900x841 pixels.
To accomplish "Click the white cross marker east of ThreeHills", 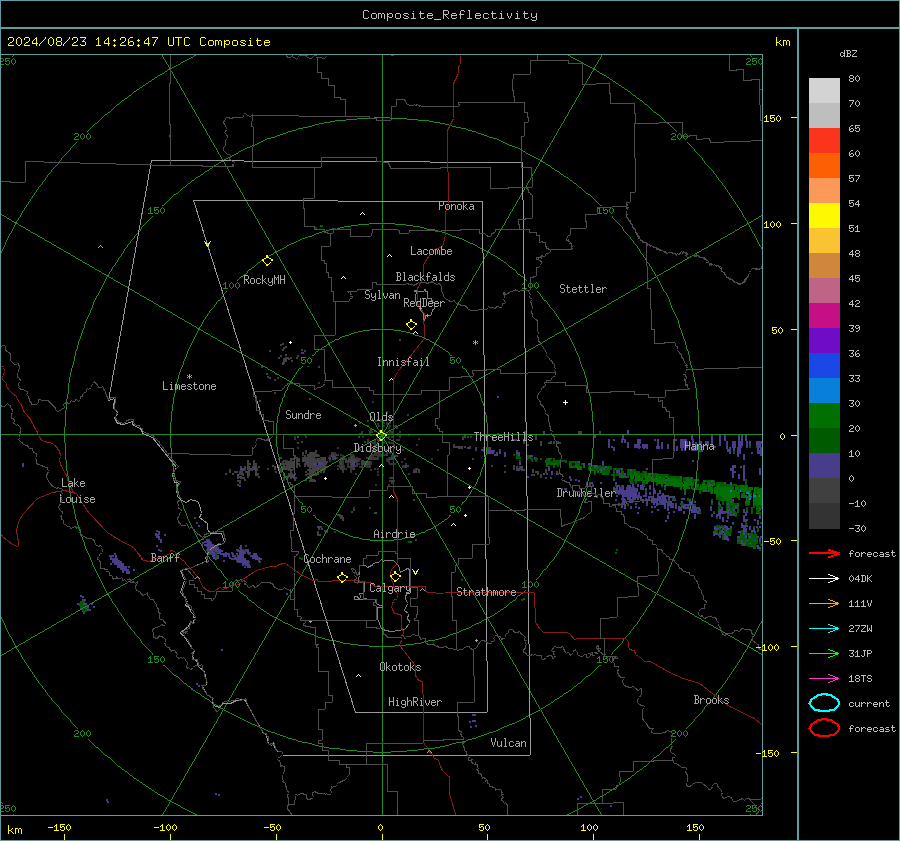I will (x=565, y=402).
